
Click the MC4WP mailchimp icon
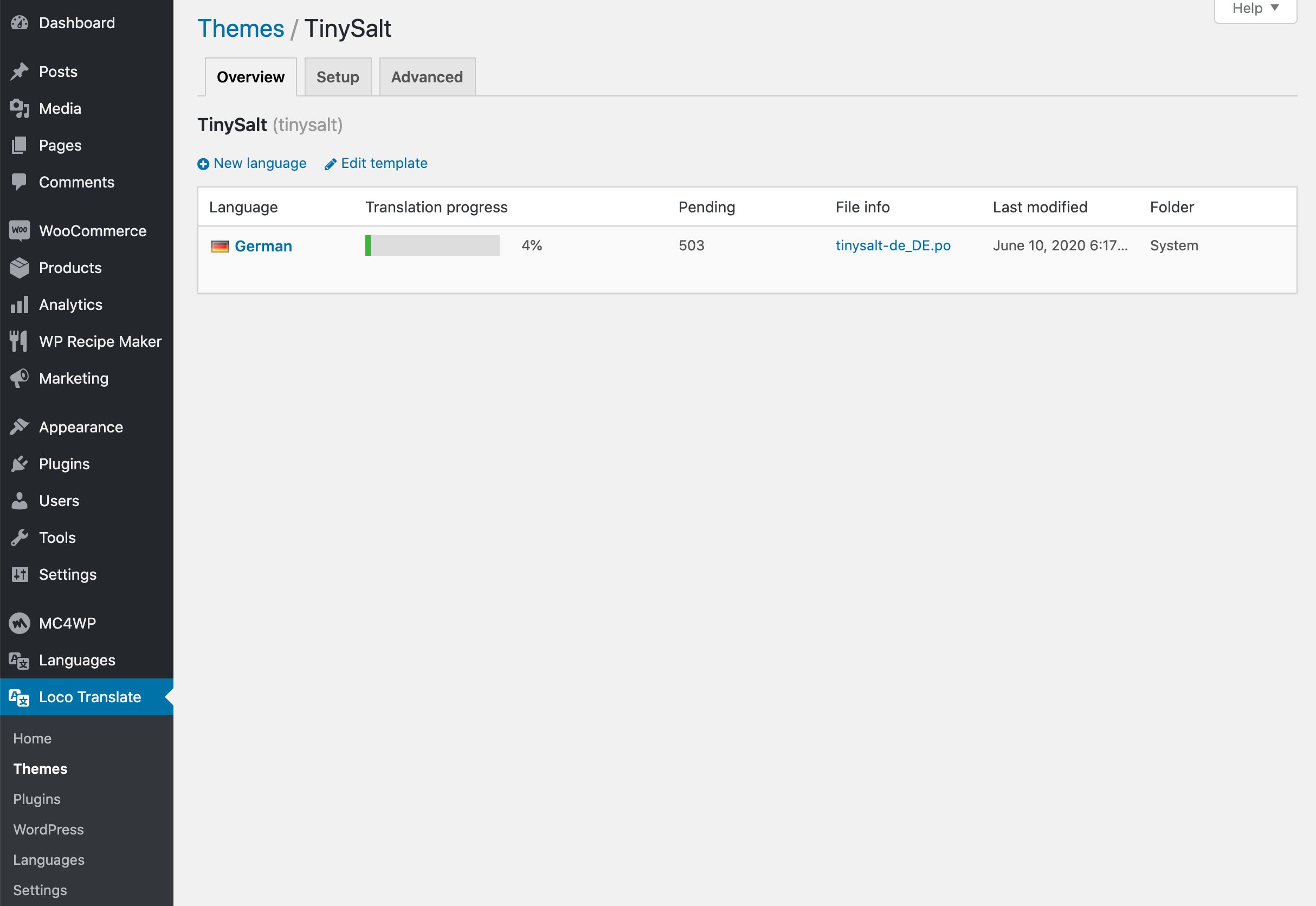pyautogui.click(x=20, y=623)
